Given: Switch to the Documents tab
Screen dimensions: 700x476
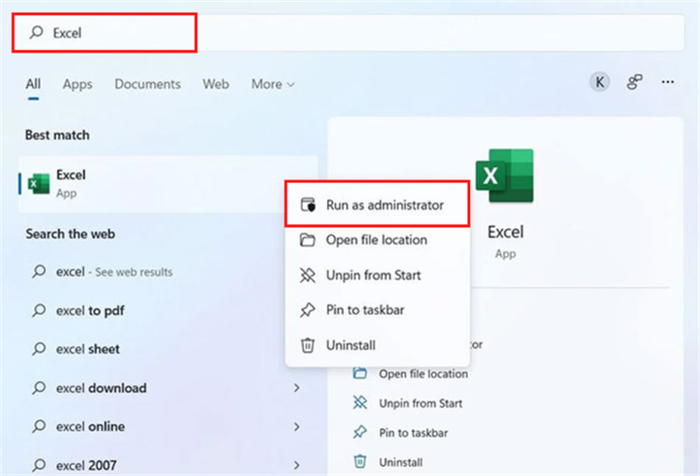Looking at the screenshot, I should 147,84.
